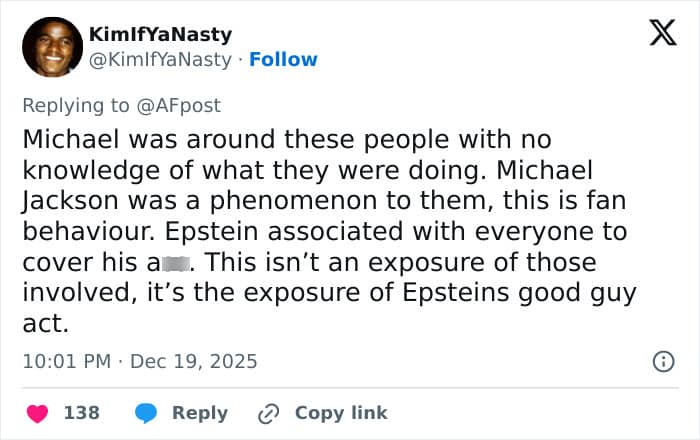Click the blurred censored word in tweet
Viewport: 700px width, 440px height.
point(179,263)
